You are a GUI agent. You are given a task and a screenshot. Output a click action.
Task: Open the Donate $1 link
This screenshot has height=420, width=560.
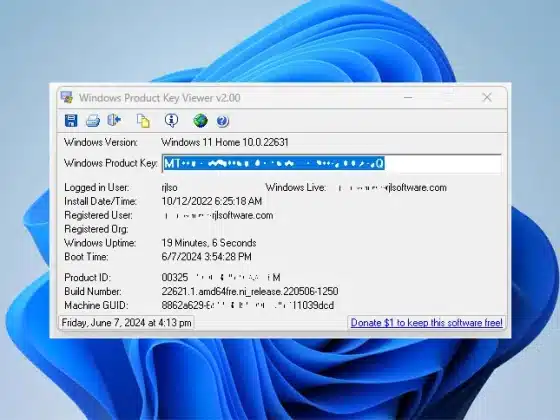point(426,323)
